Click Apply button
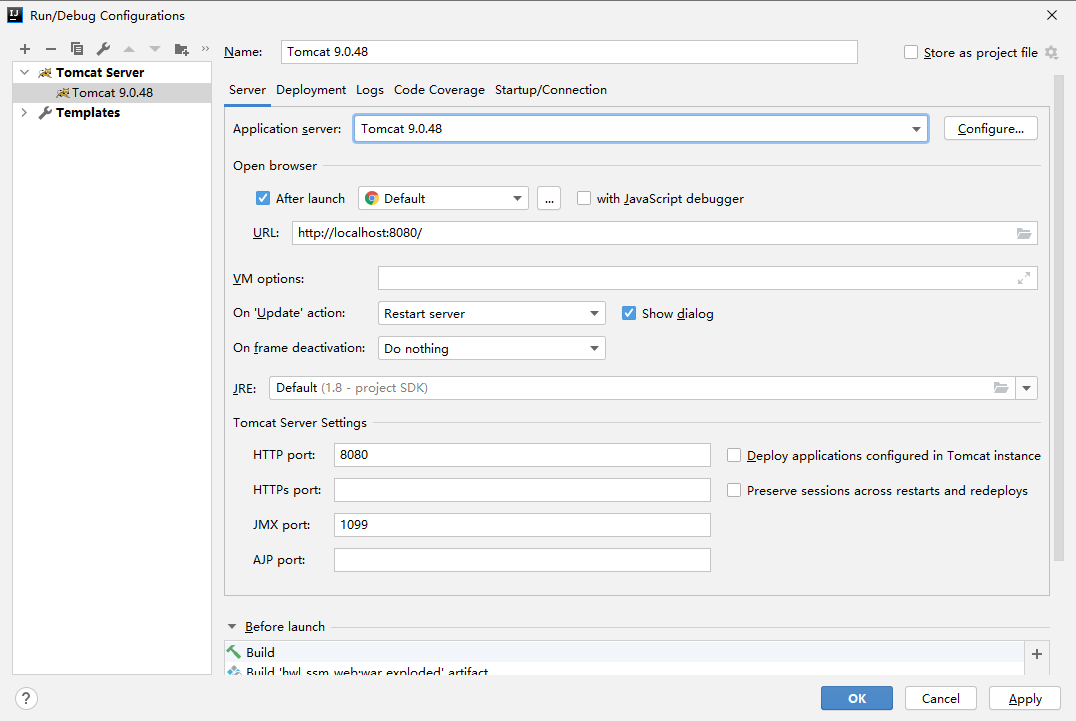 point(1025,698)
